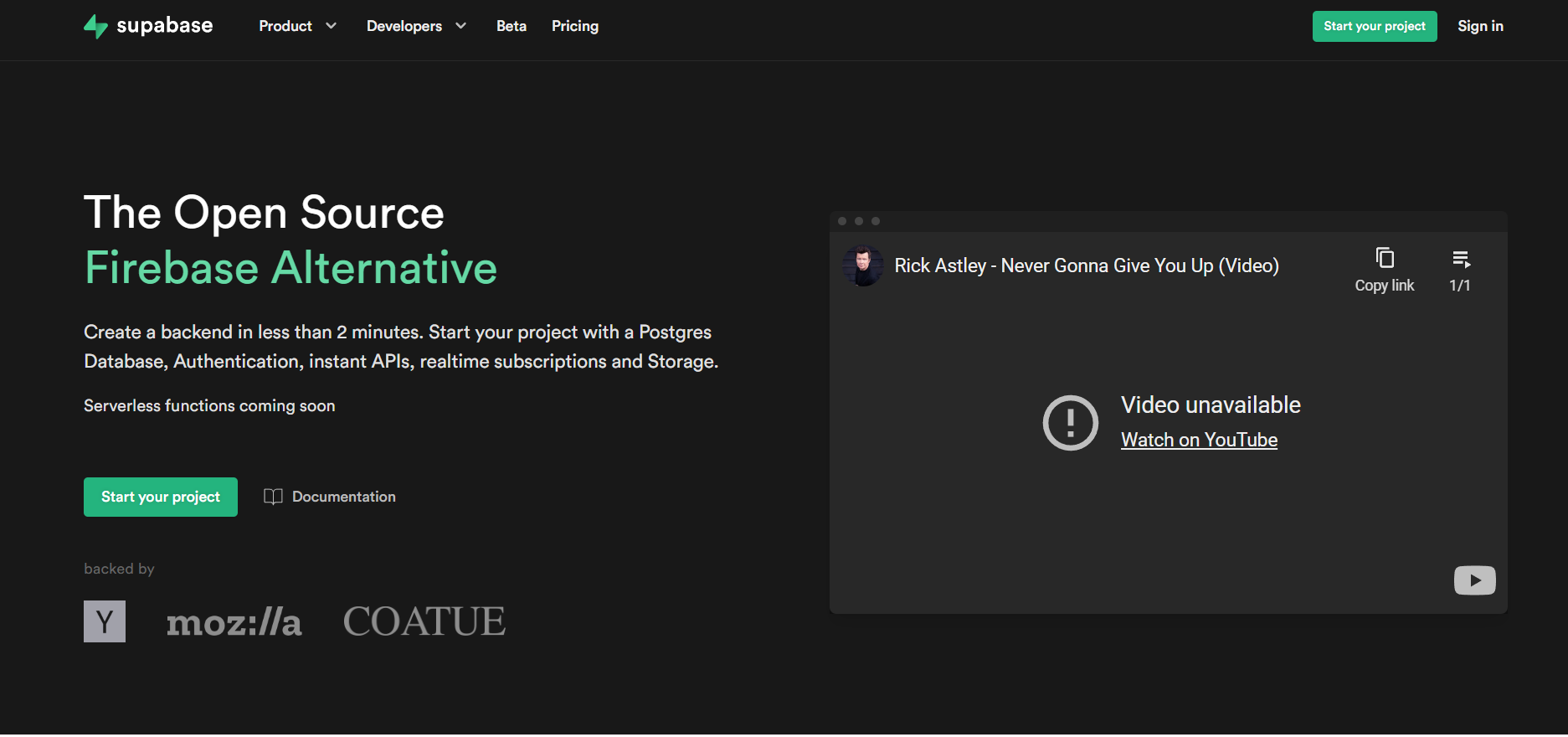Click the supabase wordmark in header
The height and width of the screenshot is (737, 1568).
pos(164,26)
